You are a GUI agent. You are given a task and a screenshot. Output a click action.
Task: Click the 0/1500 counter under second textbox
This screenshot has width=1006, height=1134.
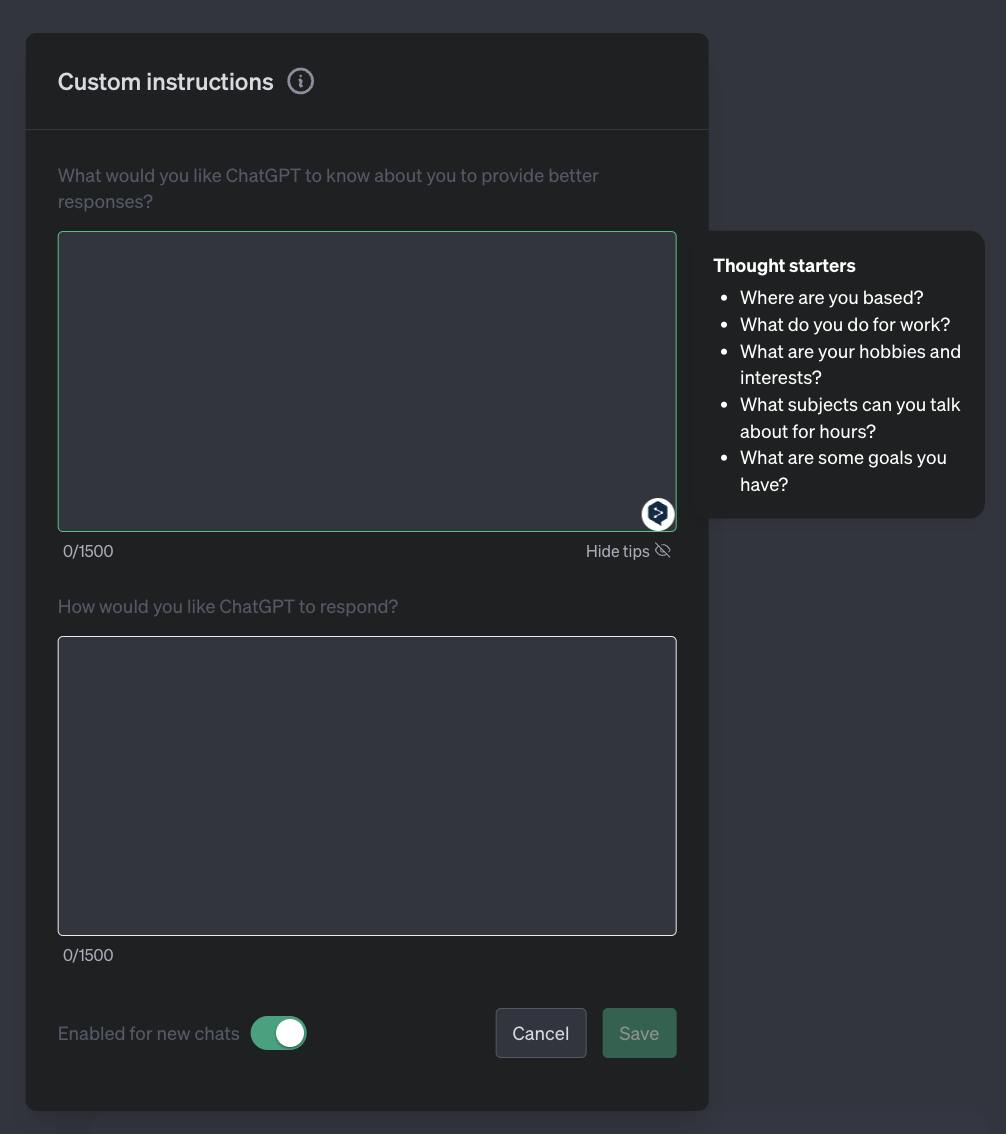[88, 955]
